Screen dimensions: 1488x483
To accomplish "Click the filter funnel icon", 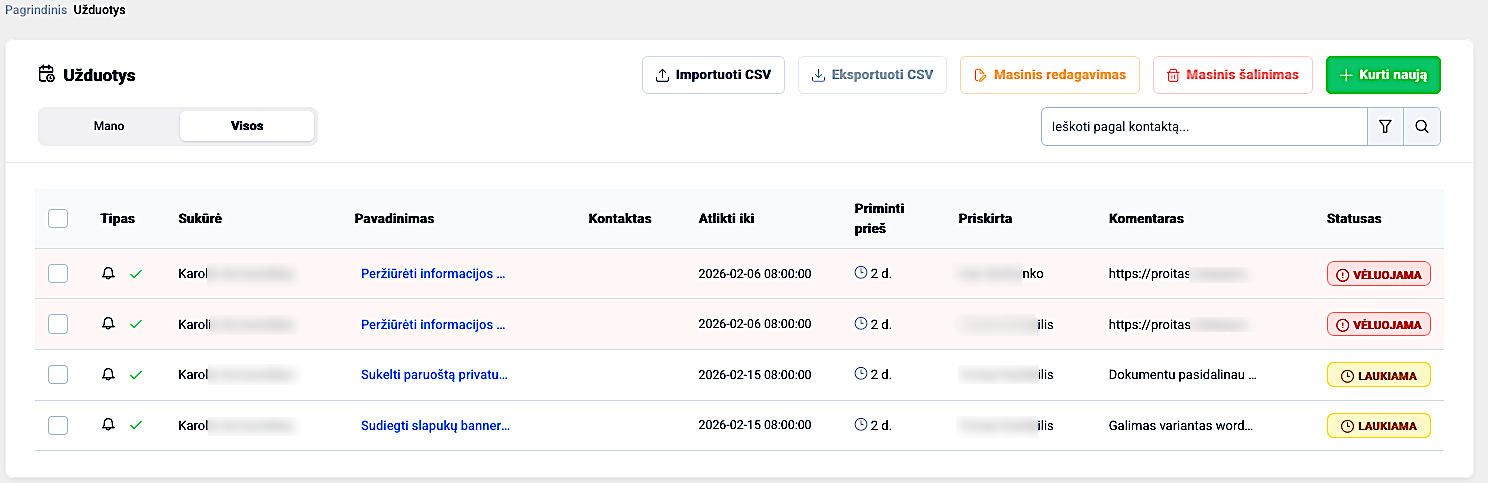I will (x=1385, y=127).
